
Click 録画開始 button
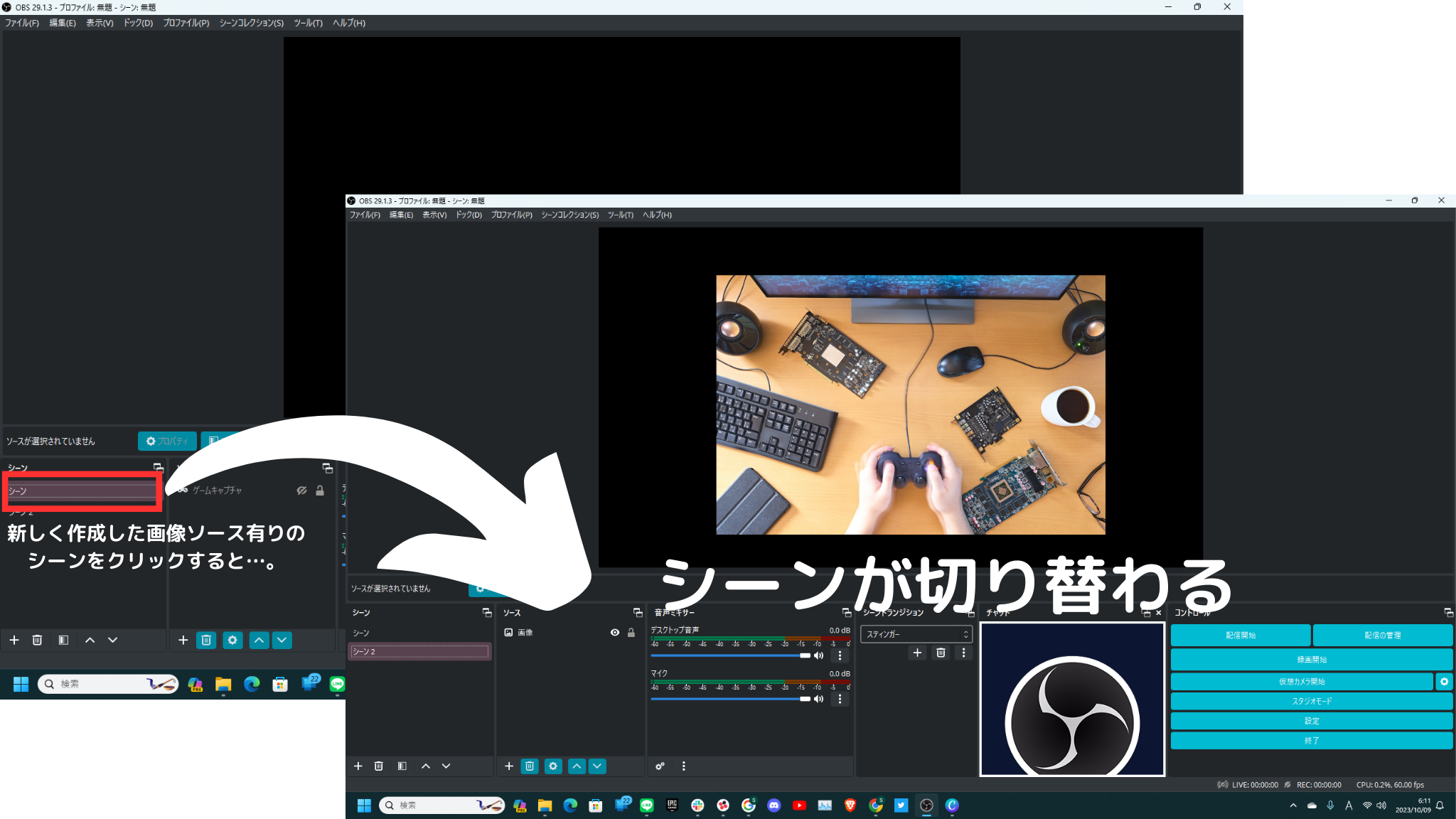coord(1312,659)
